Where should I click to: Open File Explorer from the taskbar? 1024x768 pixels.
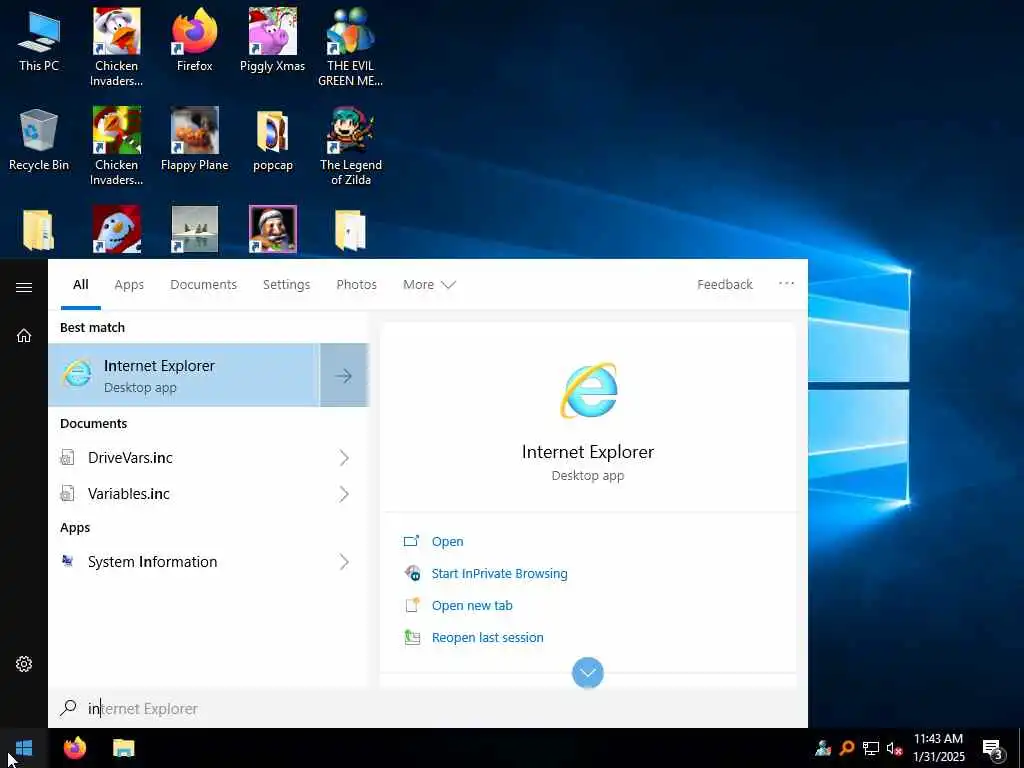123,748
